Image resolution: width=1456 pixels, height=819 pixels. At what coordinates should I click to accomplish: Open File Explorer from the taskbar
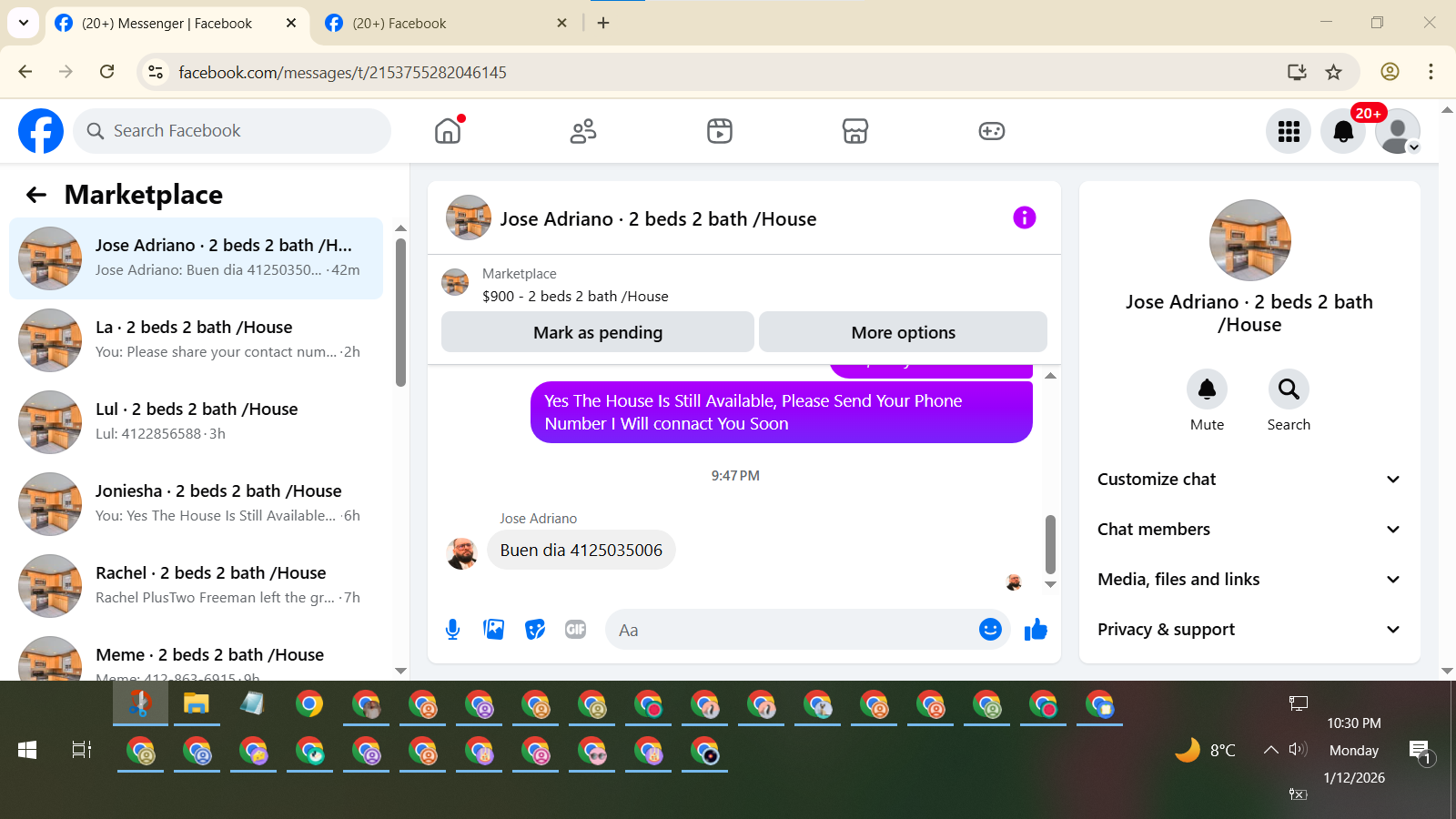[197, 703]
